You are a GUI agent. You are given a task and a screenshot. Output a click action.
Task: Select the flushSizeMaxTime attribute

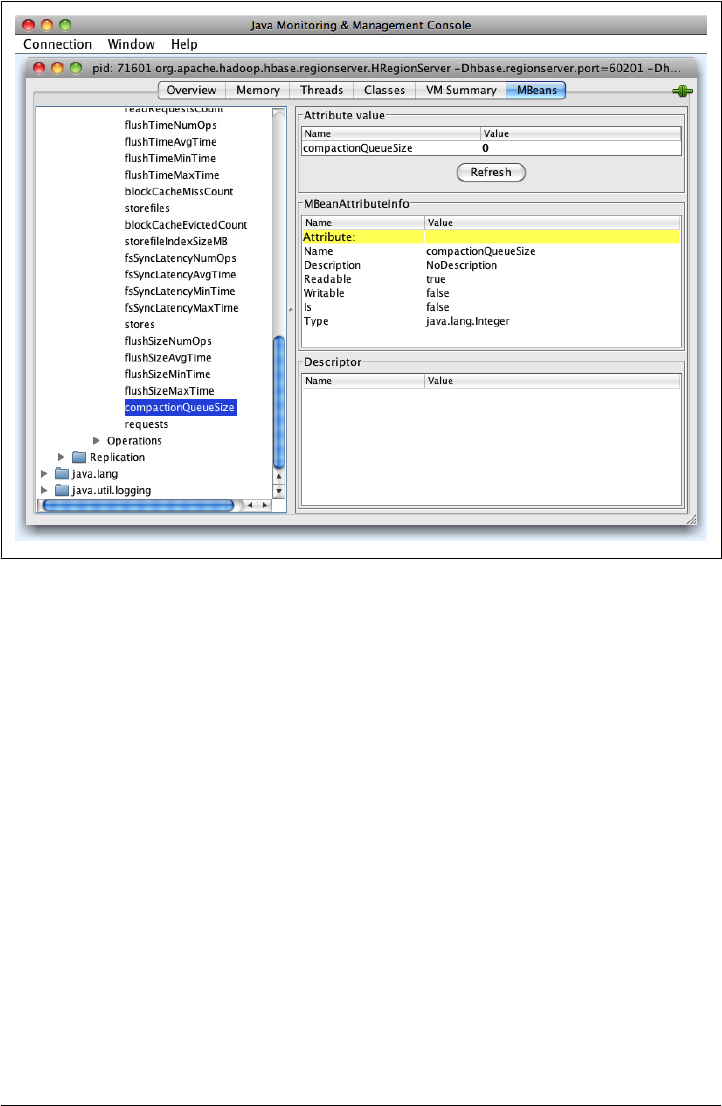169,391
